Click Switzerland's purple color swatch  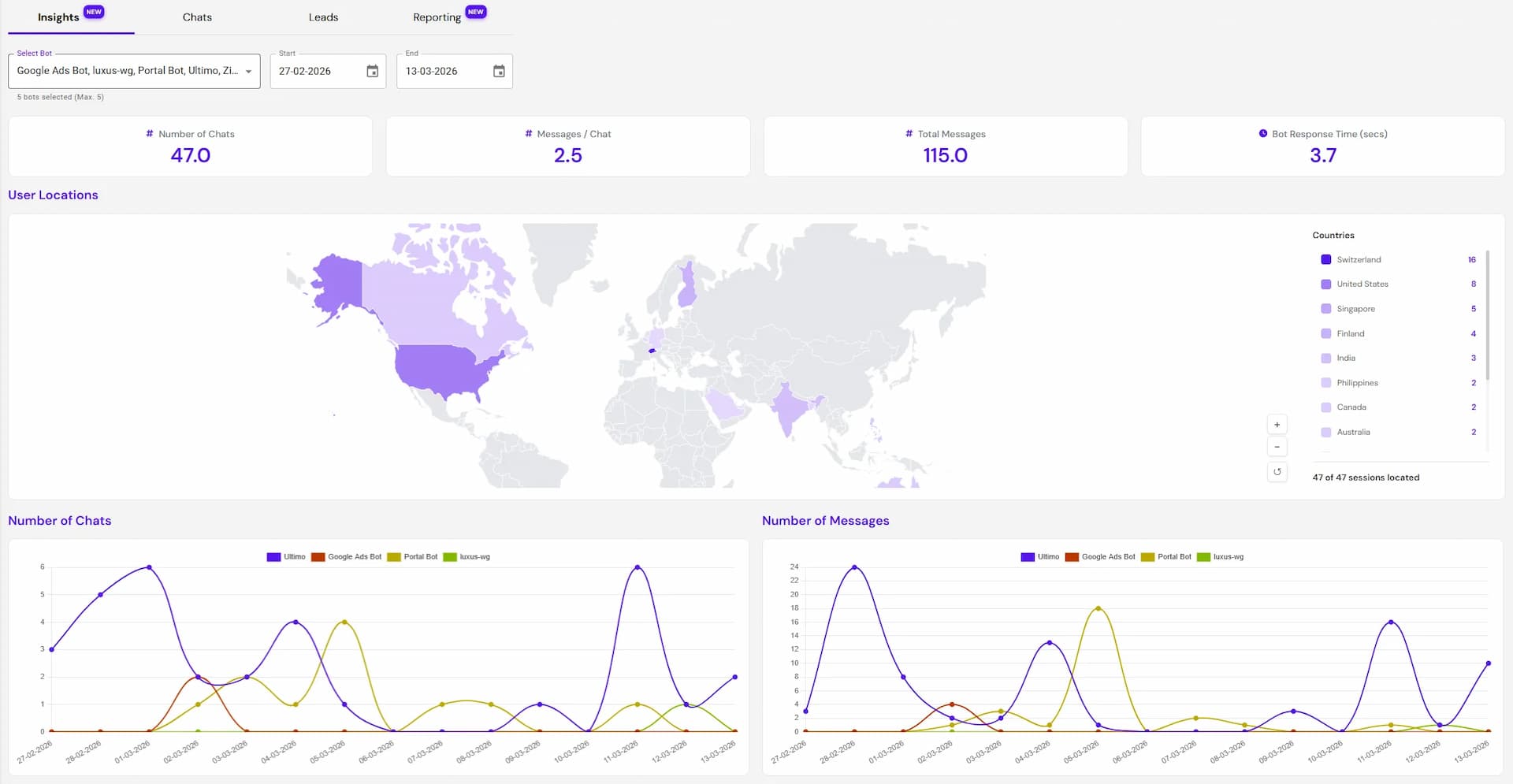click(1326, 259)
